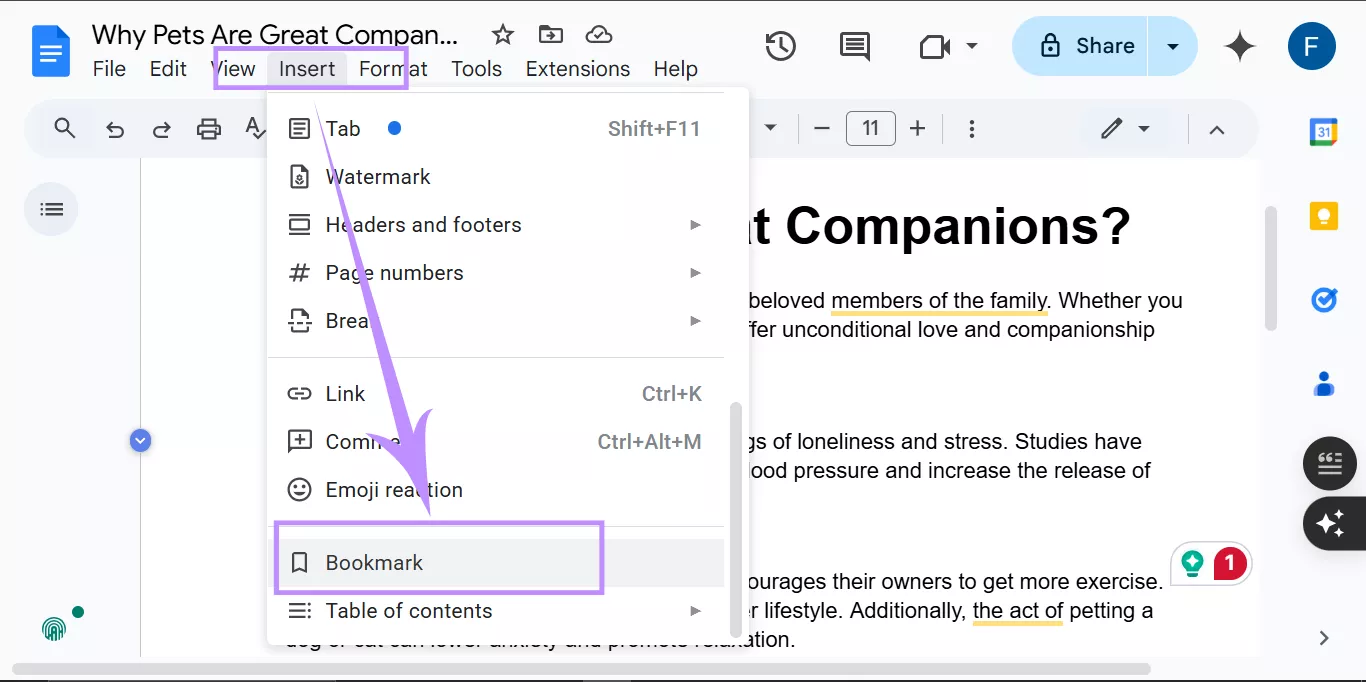Start a video call camera icon

click(x=934, y=46)
